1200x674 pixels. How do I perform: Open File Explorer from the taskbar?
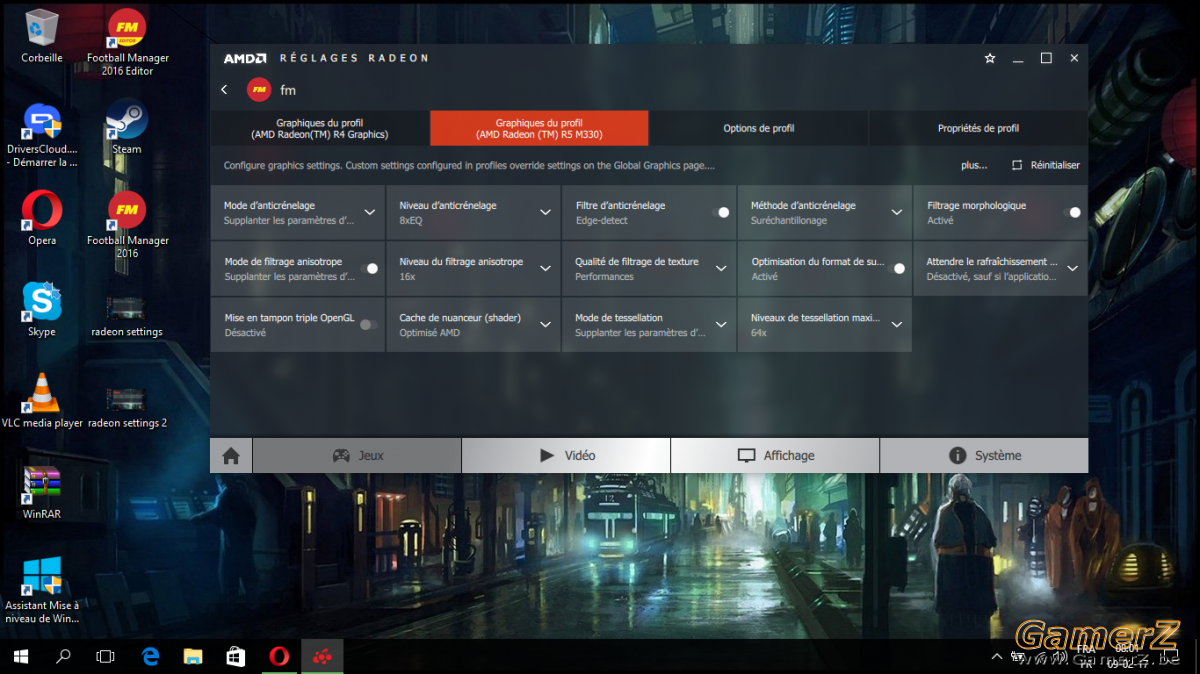[x=194, y=657]
